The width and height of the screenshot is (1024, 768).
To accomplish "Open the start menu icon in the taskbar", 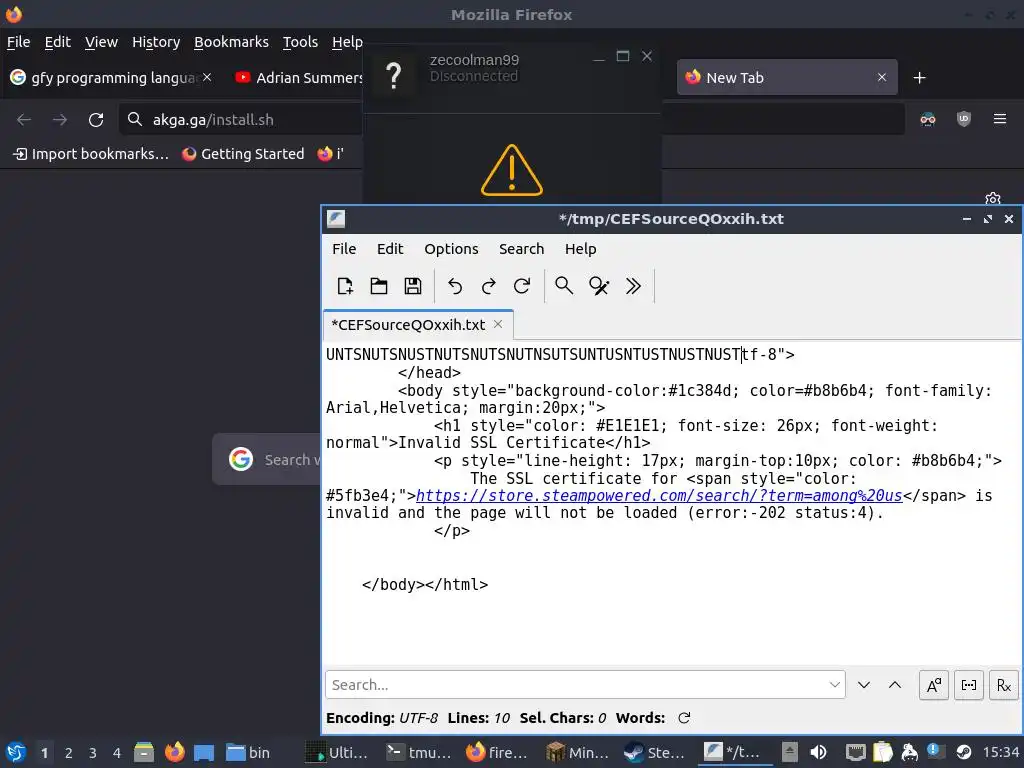I will 16,752.
